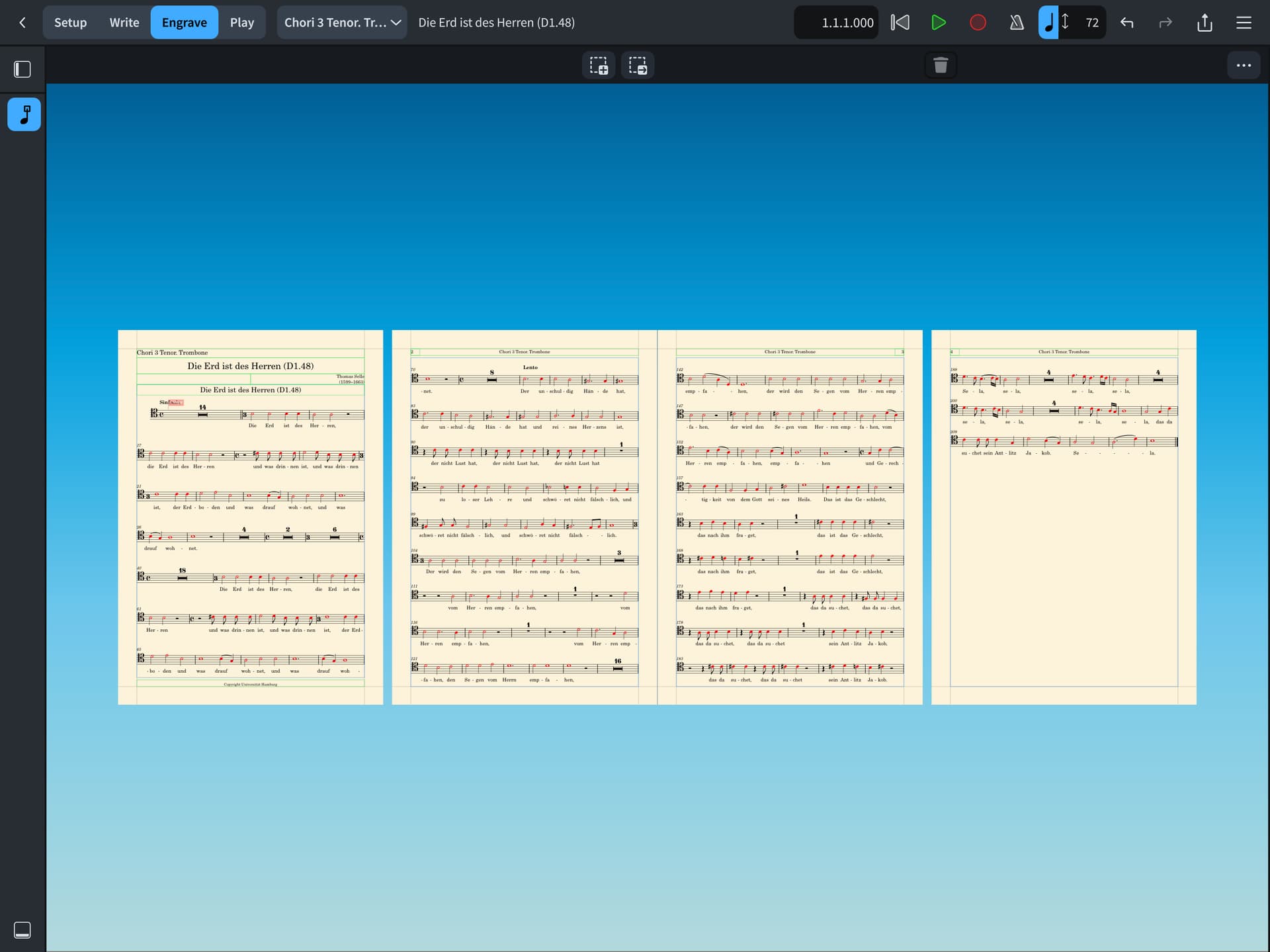Start recording with red record button
This screenshot has width=1270, height=952.
coord(978,22)
